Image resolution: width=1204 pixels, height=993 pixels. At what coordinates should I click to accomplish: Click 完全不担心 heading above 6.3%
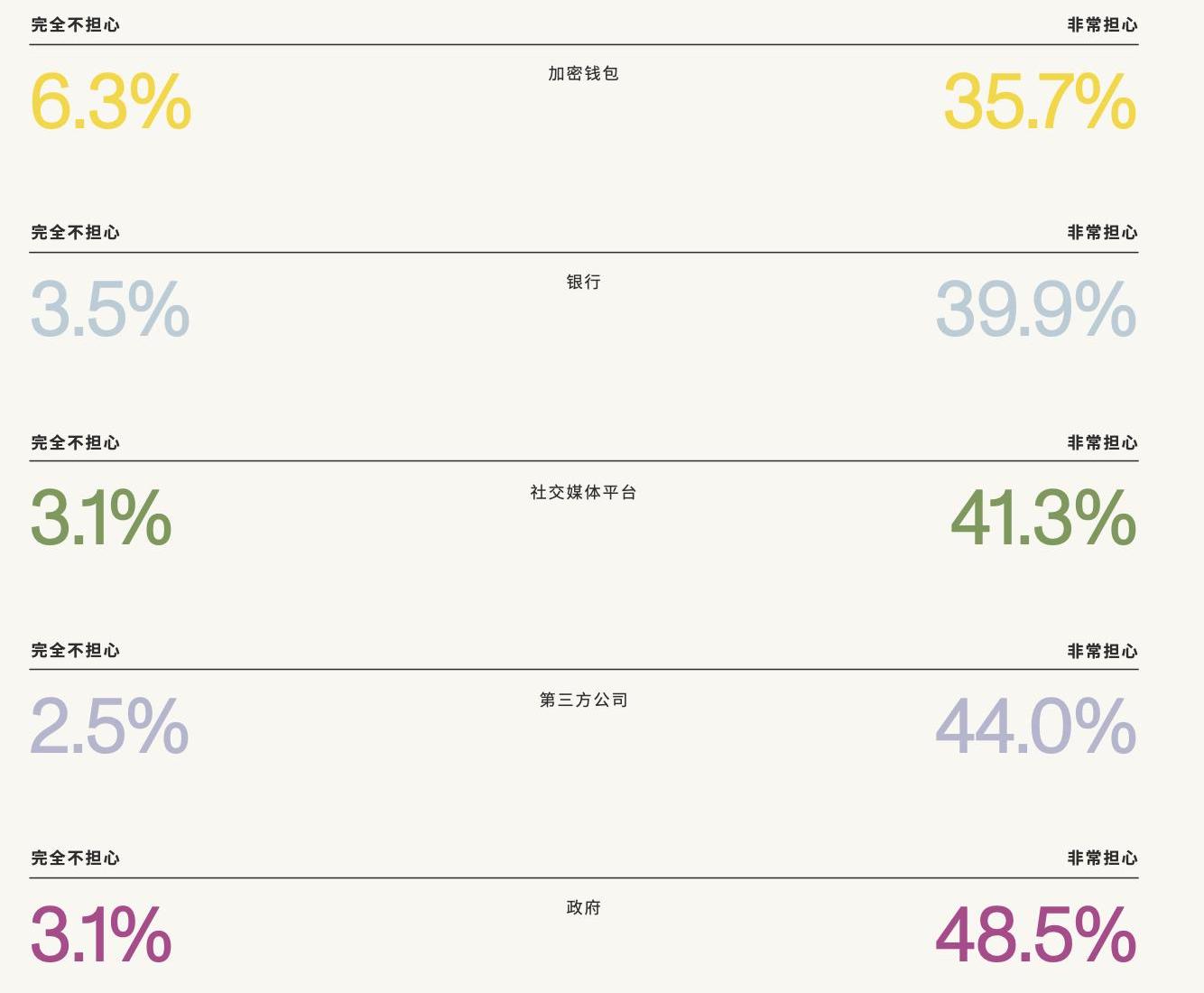76,25
